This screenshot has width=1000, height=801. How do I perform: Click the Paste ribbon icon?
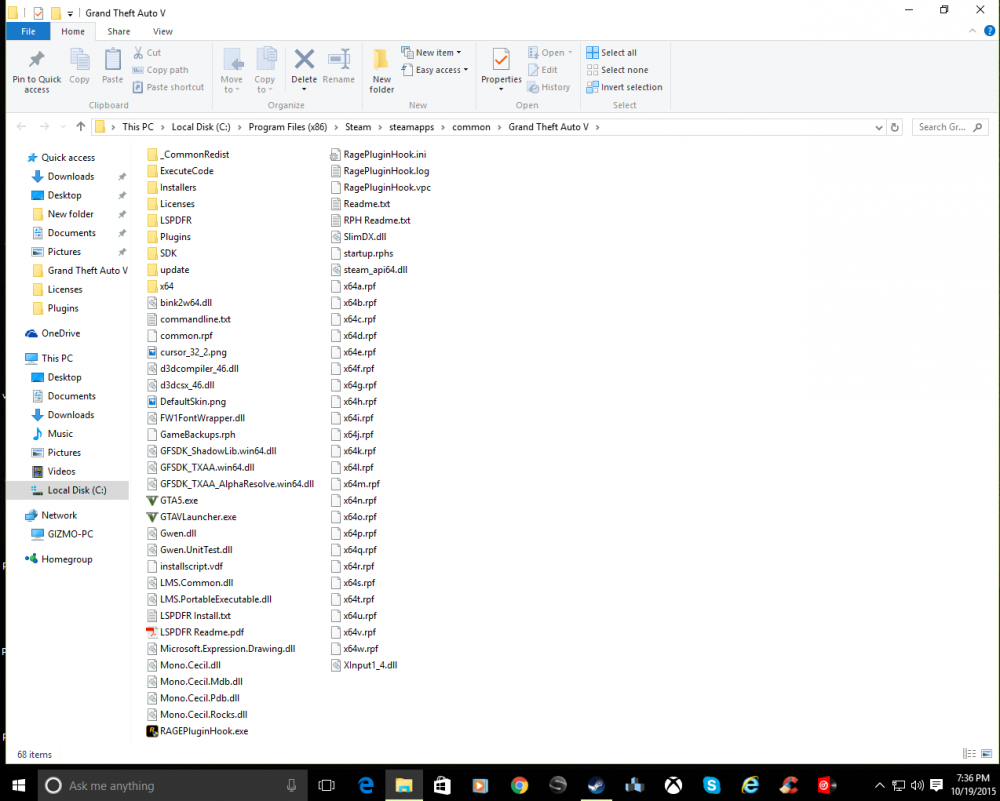coord(112,60)
